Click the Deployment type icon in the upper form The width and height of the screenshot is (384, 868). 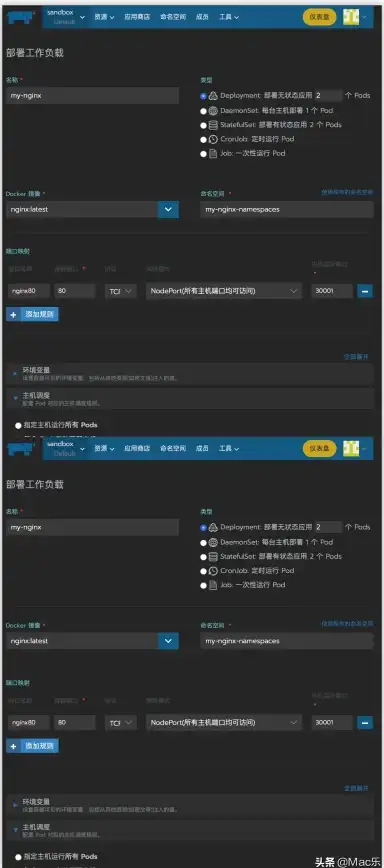(x=214, y=95)
